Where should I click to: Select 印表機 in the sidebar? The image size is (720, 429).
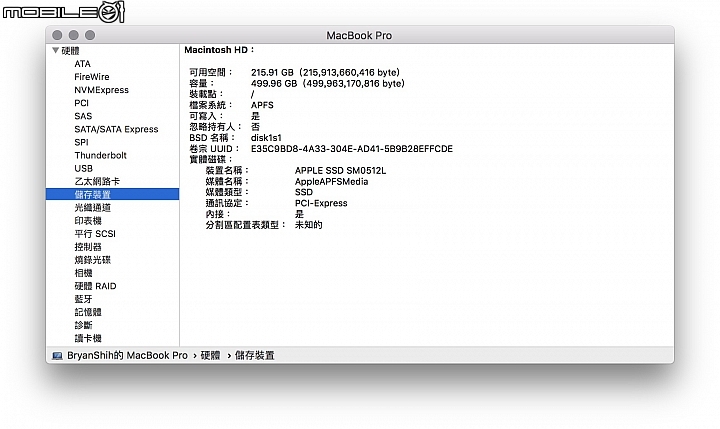[x=88, y=221]
